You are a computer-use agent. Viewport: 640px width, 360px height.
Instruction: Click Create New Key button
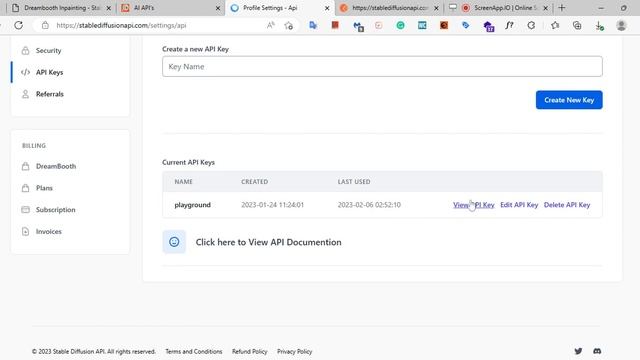pos(569,100)
